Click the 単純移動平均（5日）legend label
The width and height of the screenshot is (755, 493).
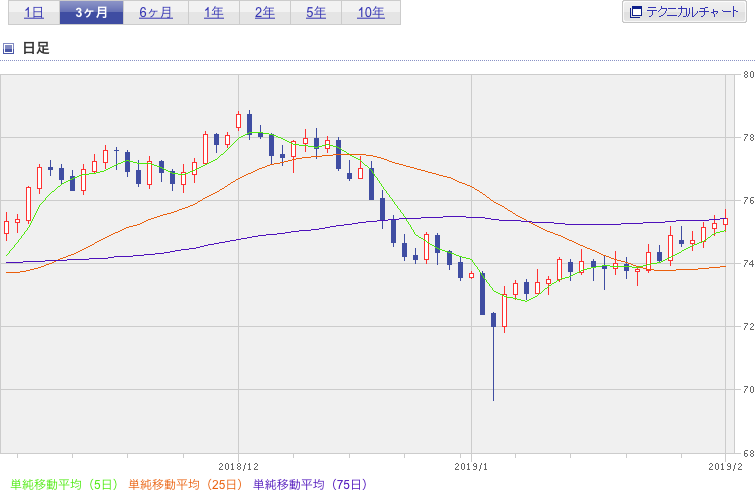64,484
